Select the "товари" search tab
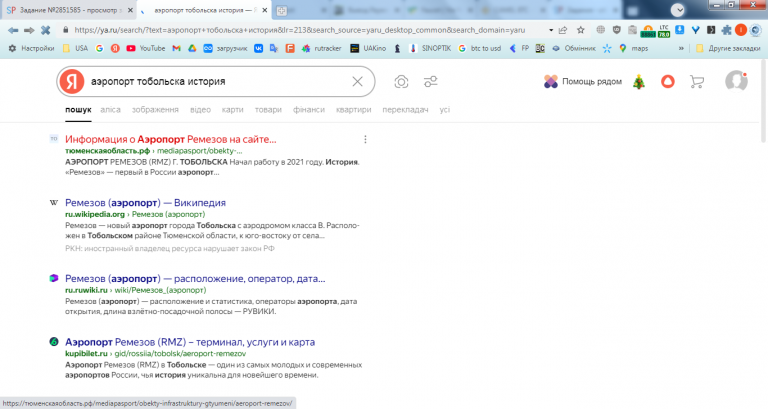The width and height of the screenshot is (768, 409). click(268, 110)
